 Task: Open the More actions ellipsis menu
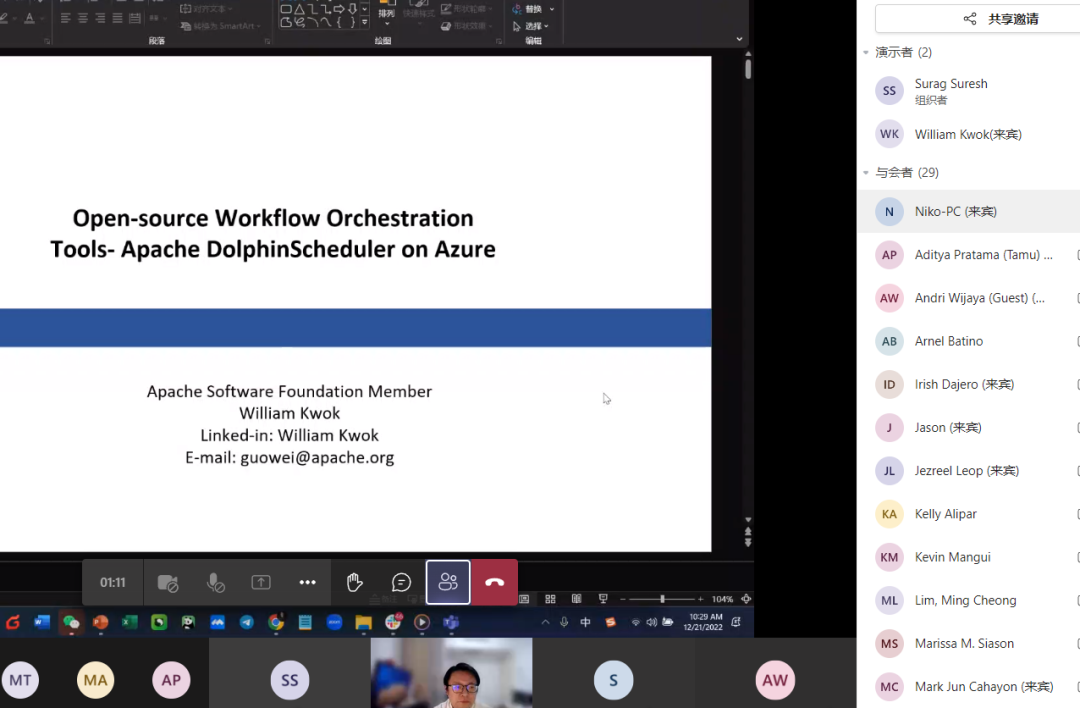coord(307,583)
